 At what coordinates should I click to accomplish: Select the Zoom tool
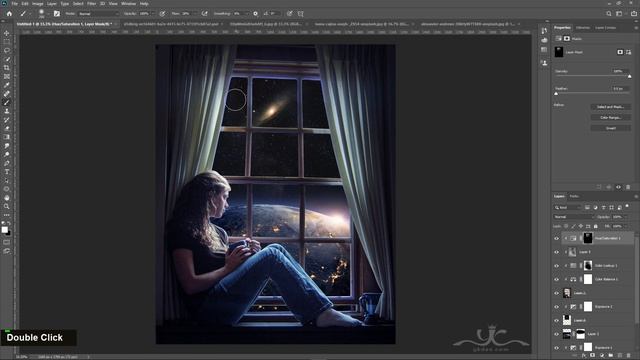point(7,207)
